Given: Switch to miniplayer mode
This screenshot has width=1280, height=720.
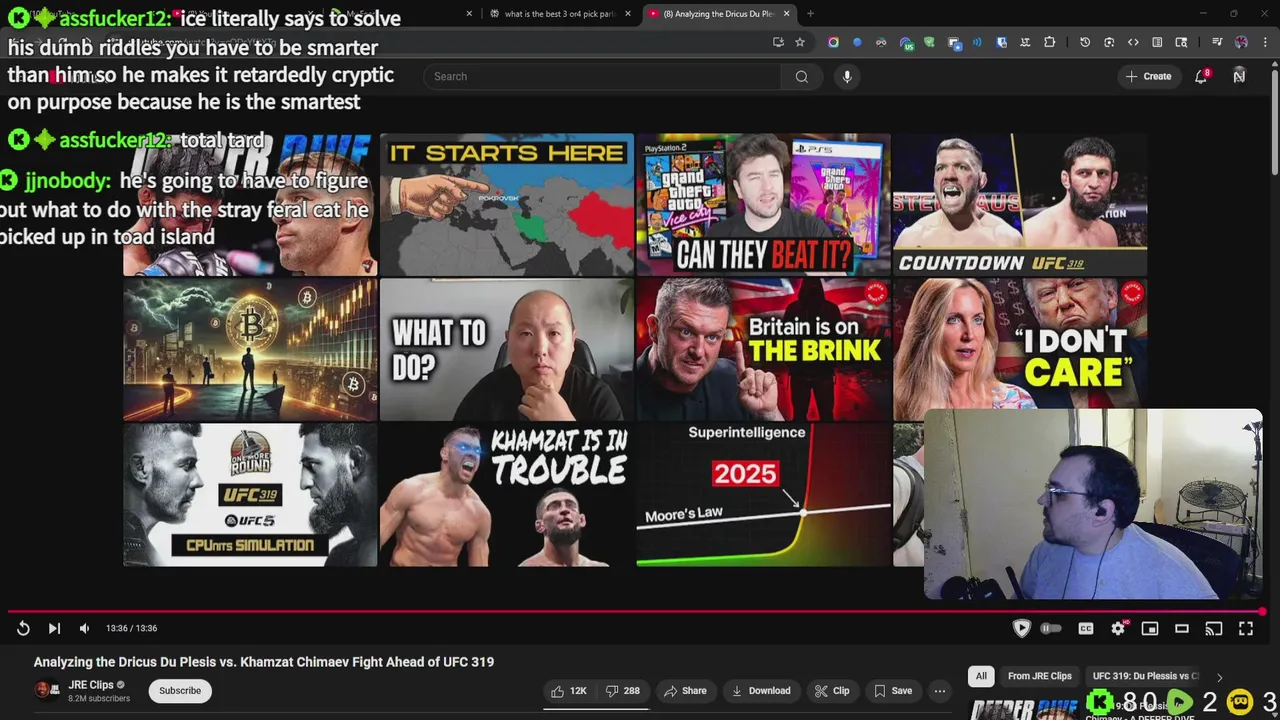Looking at the screenshot, I should tap(1150, 628).
